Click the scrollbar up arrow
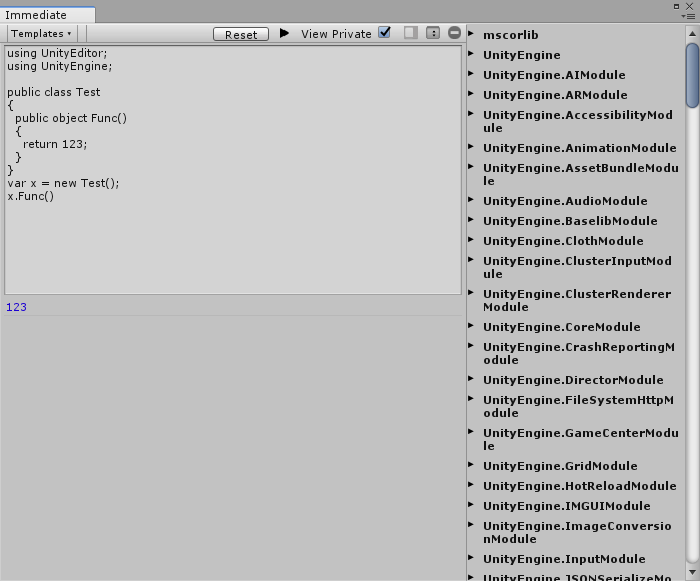This screenshot has width=700, height=581. 692,34
